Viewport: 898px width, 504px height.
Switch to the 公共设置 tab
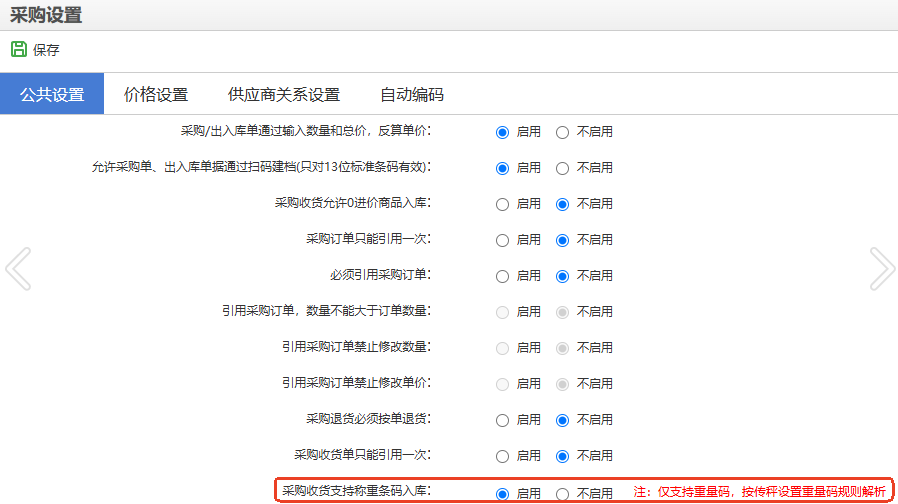click(x=52, y=95)
